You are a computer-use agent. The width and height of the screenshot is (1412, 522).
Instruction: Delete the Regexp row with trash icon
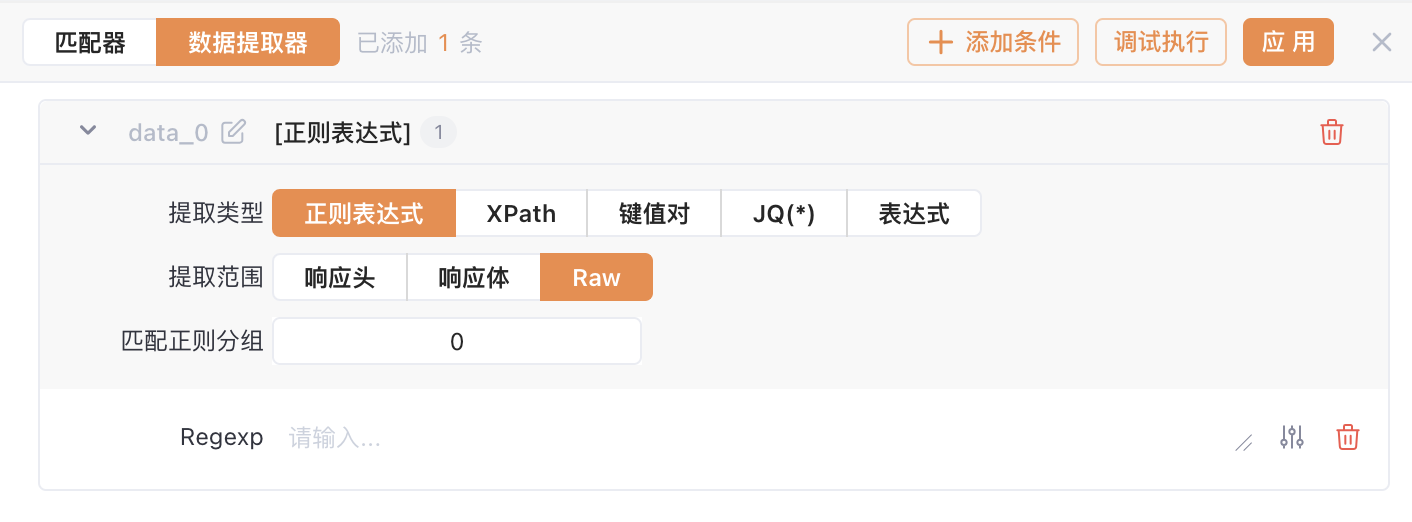[1348, 437]
